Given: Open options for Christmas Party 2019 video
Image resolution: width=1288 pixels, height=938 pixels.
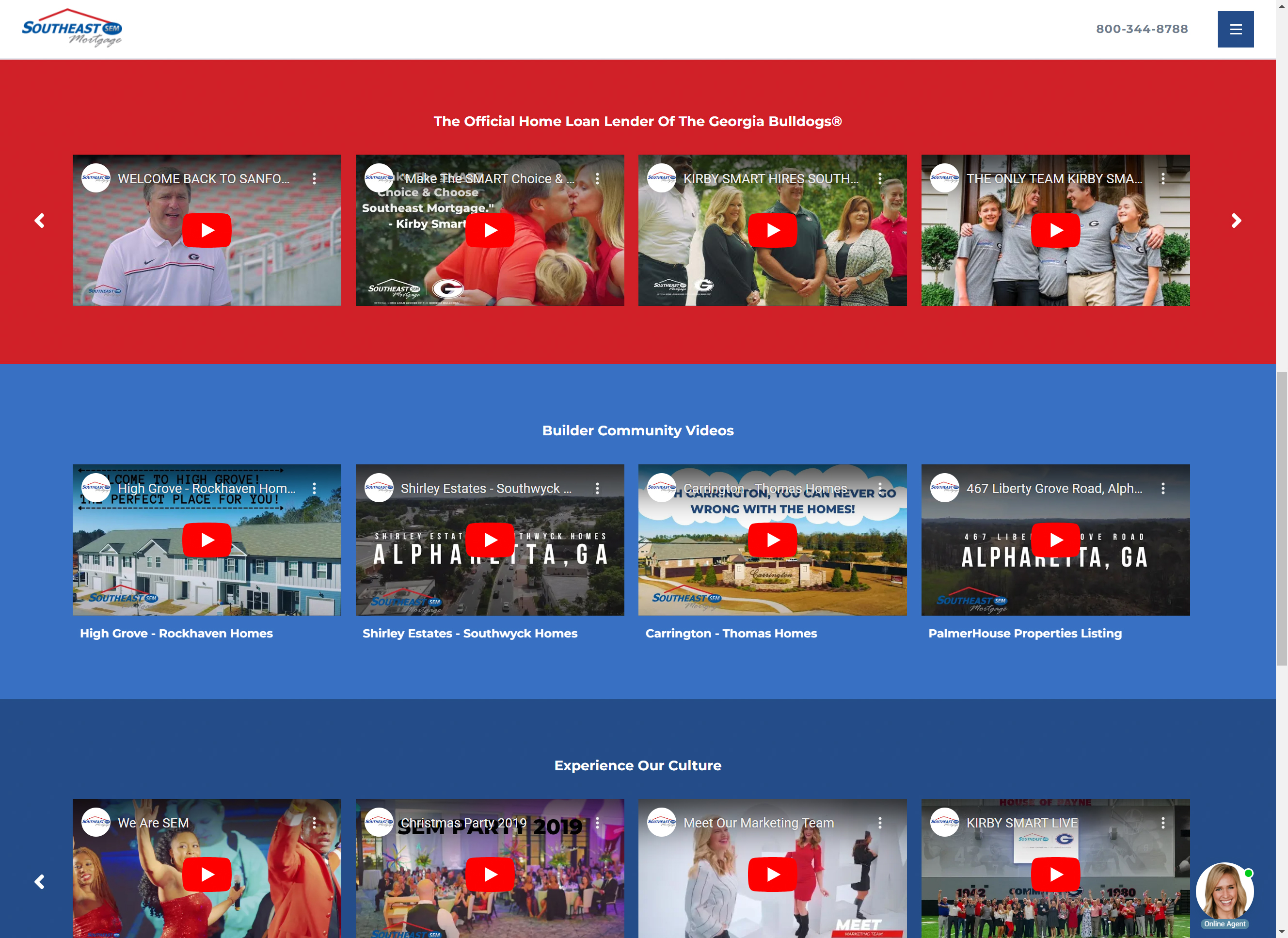Looking at the screenshot, I should [x=597, y=823].
